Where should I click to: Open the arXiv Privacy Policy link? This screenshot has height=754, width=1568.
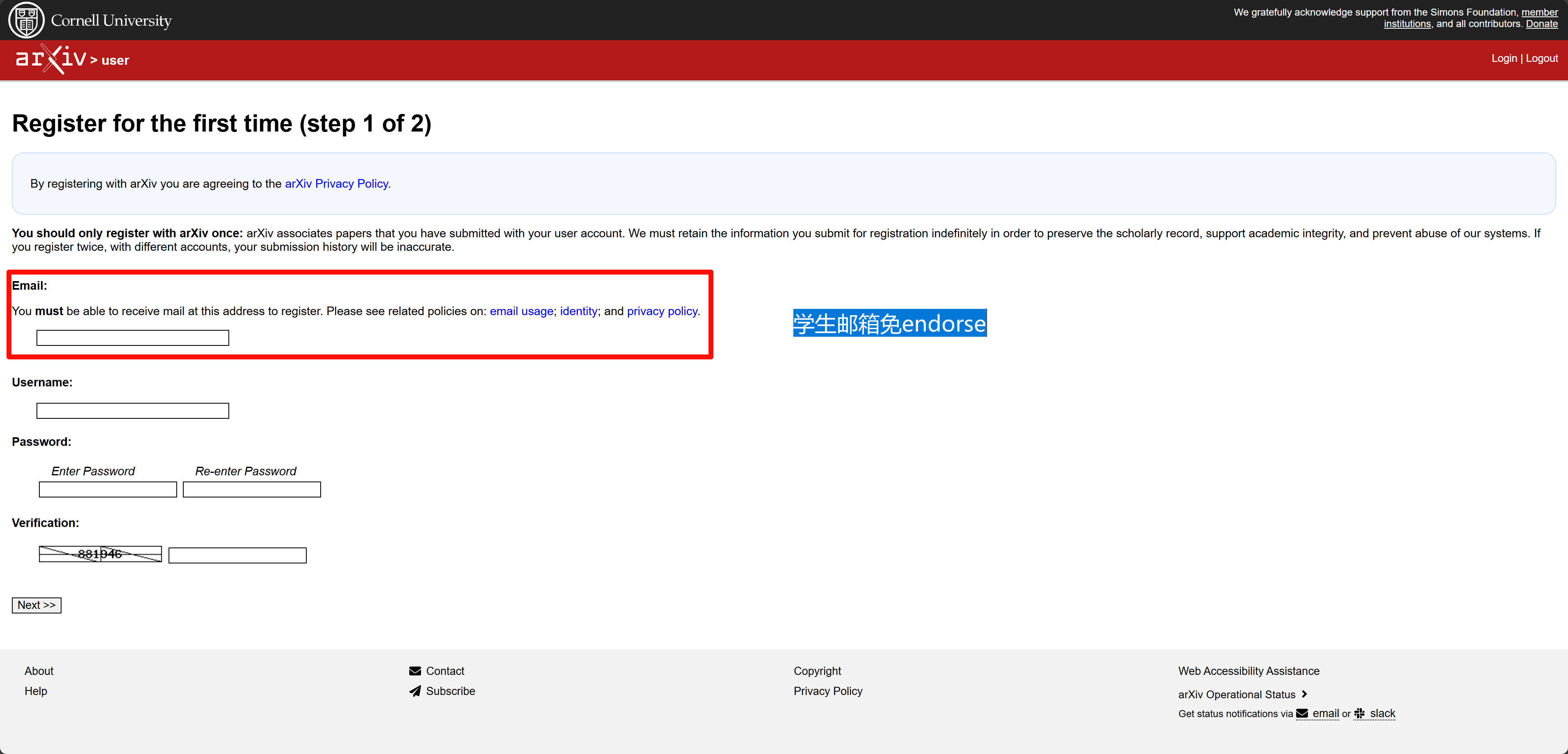pyautogui.click(x=337, y=183)
